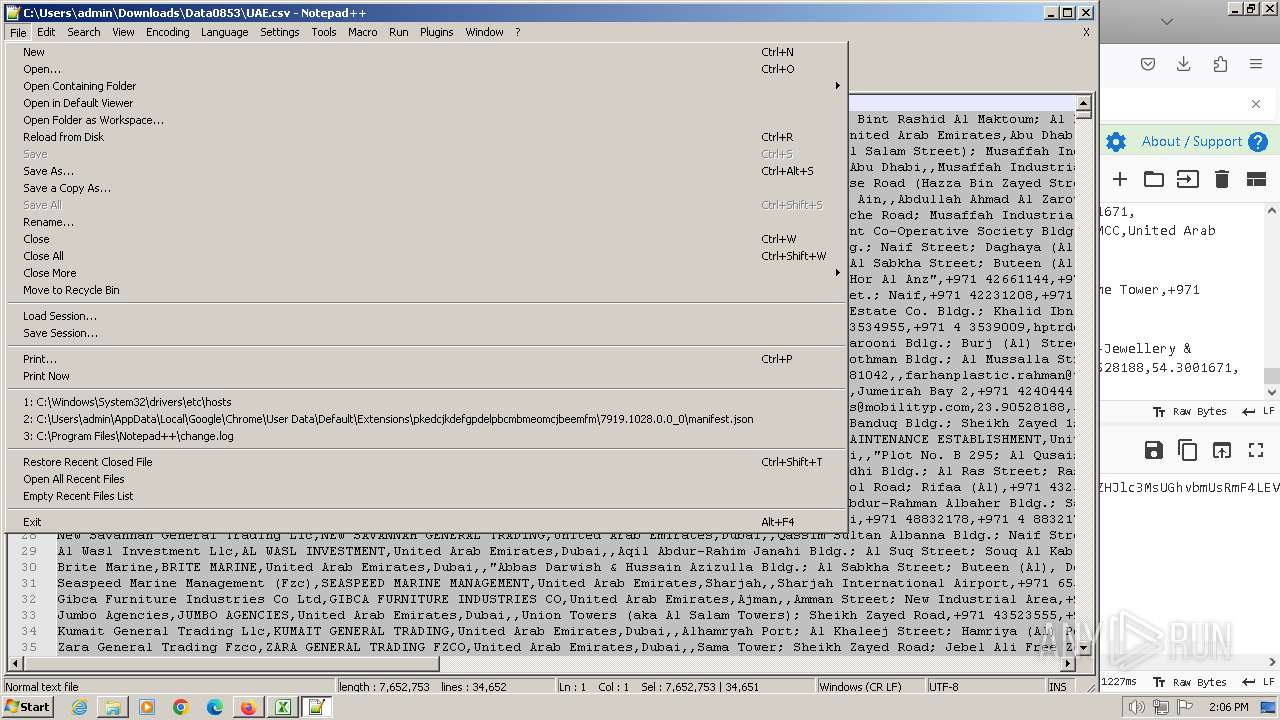Select Open in Default Viewer
This screenshot has height=720, width=1280.
tap(426, 103)
